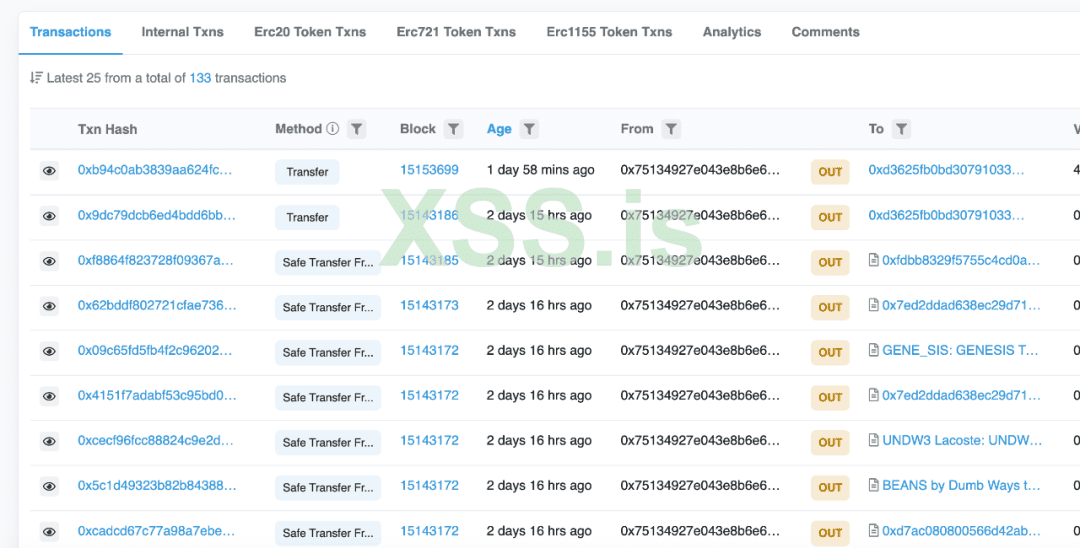This screenshot has width=1080, height=548.
Task: Open BEANS by Dumb Ways t... contract link
Action: [962, 485]
